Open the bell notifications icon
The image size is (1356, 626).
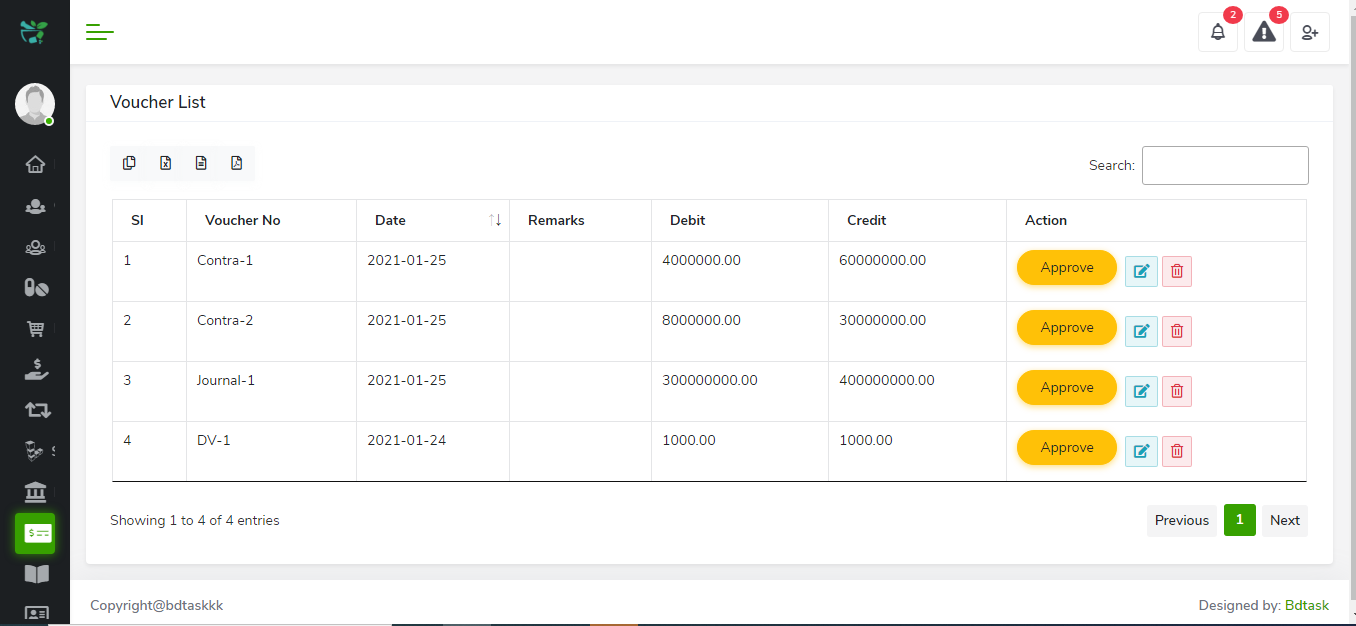pyautogui.click(x=1217, y=32)
